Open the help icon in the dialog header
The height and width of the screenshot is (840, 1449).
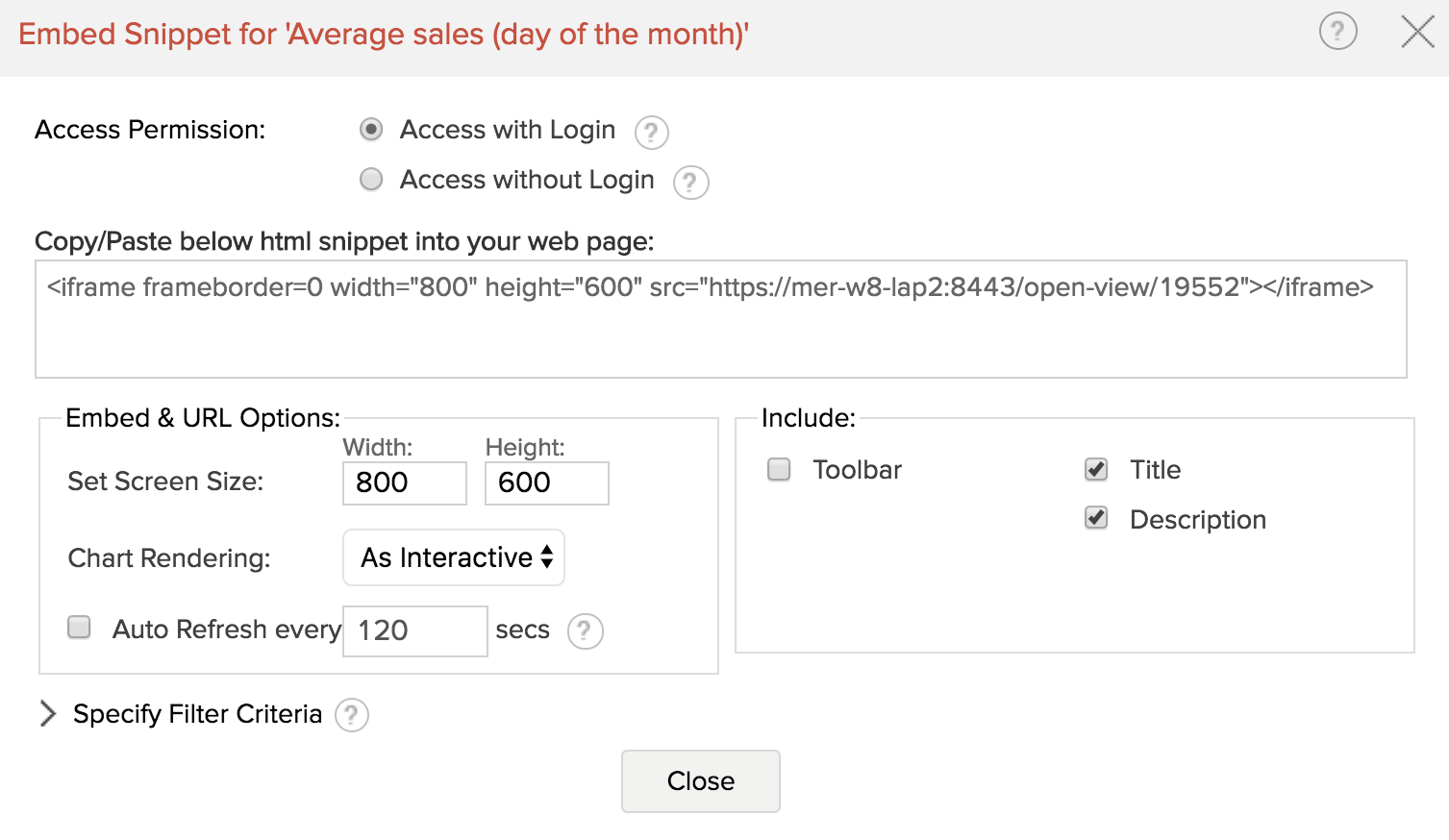(x=1337, y=32)
